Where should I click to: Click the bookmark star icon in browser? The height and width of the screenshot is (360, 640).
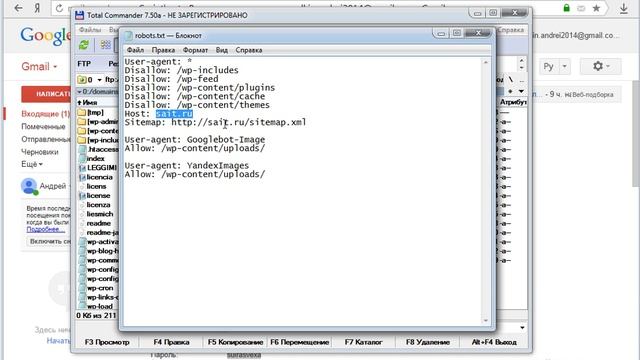click(x=596, y=8)
